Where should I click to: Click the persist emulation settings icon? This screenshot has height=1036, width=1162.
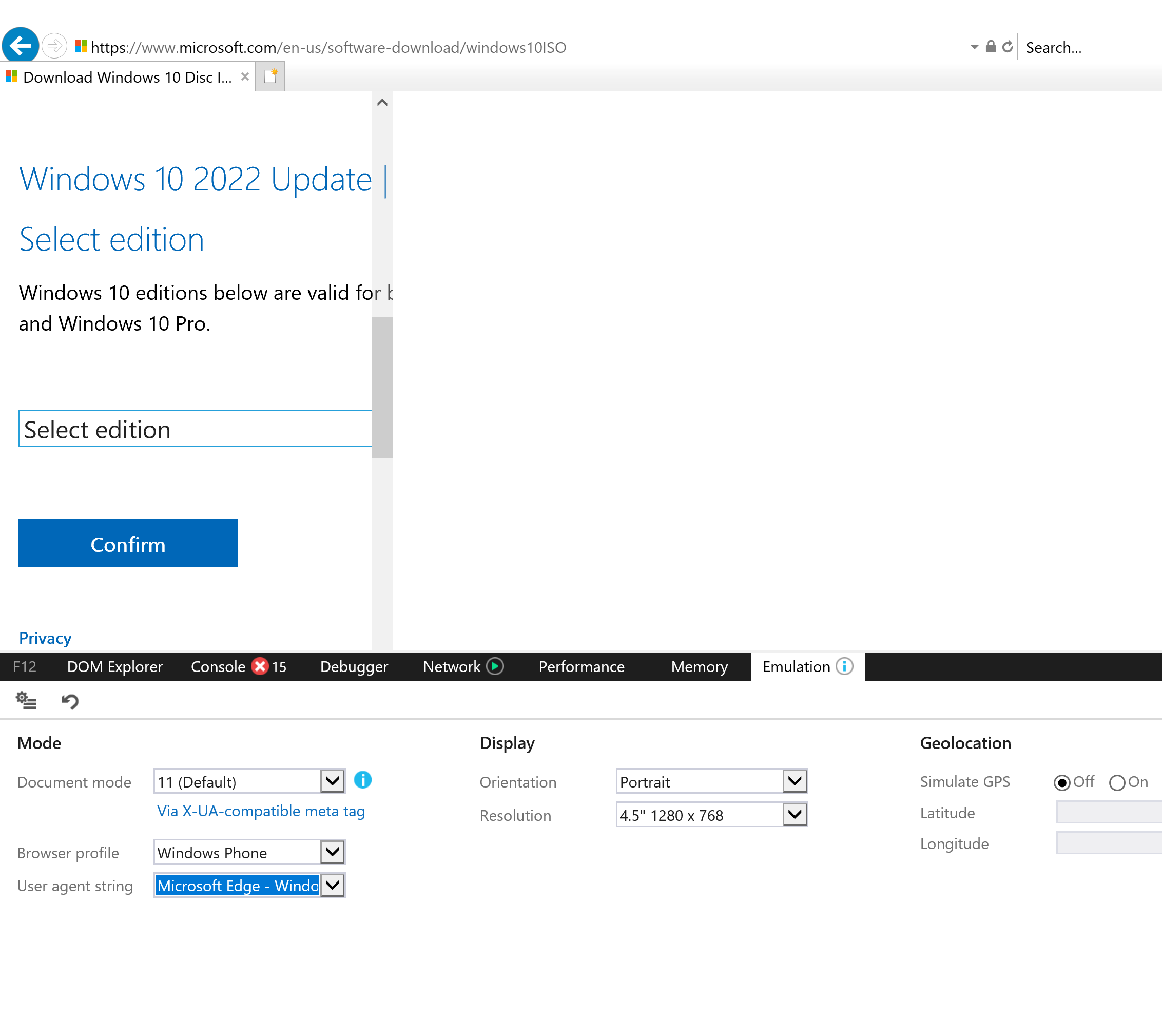26,700
